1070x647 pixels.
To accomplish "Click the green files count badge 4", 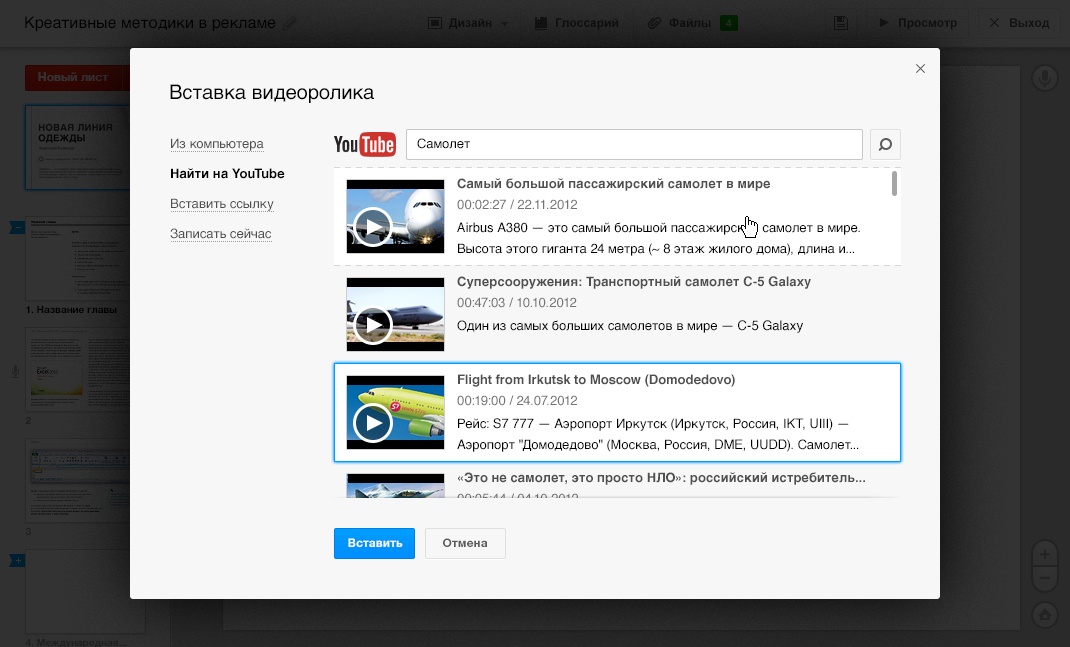I will (729, 23).
